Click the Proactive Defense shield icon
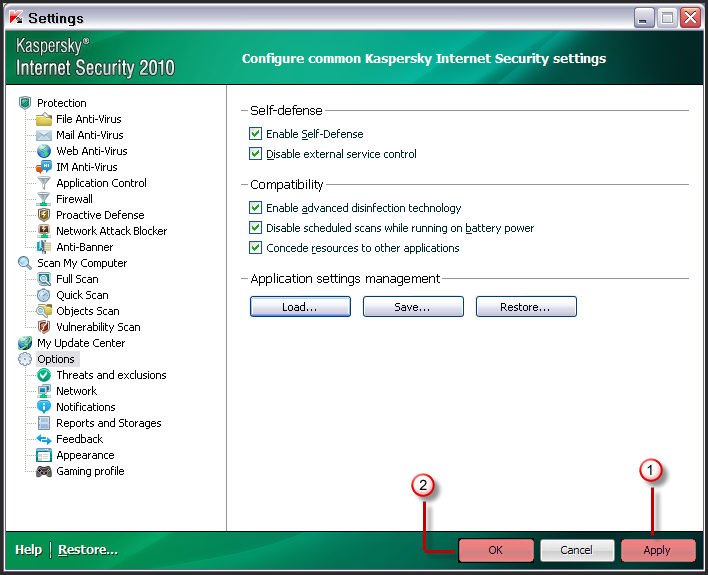The image size is (708, 575). 44,215
